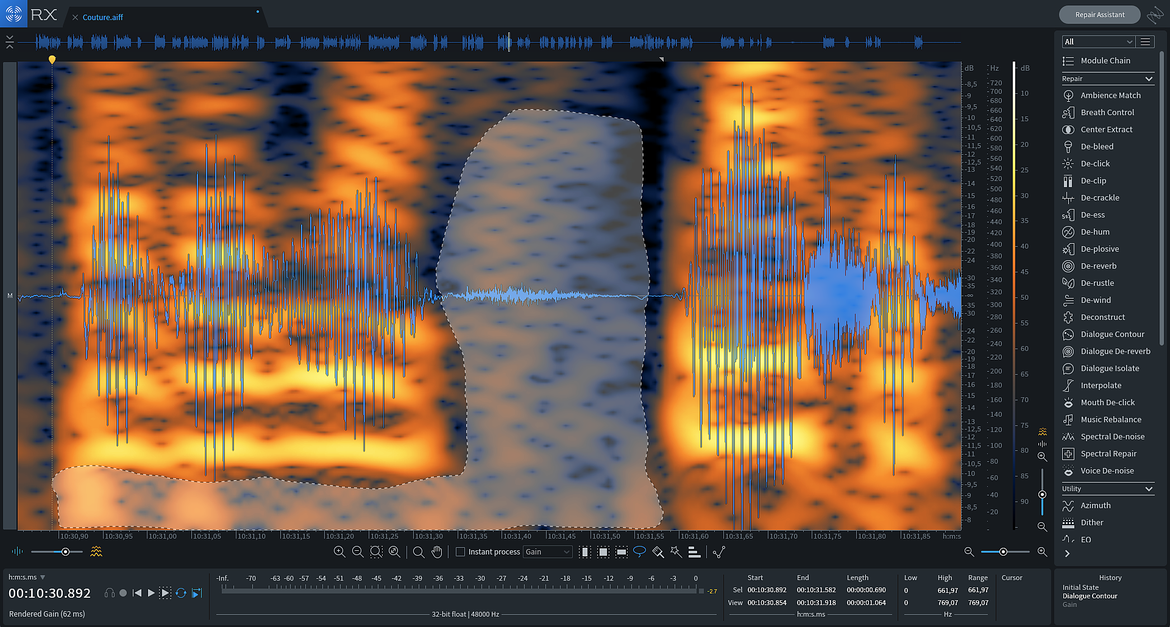Image resolution: width=1170 pixels, height=627 pixels.
Task: Toggle the record button
Action: click(x=123, y=593)
